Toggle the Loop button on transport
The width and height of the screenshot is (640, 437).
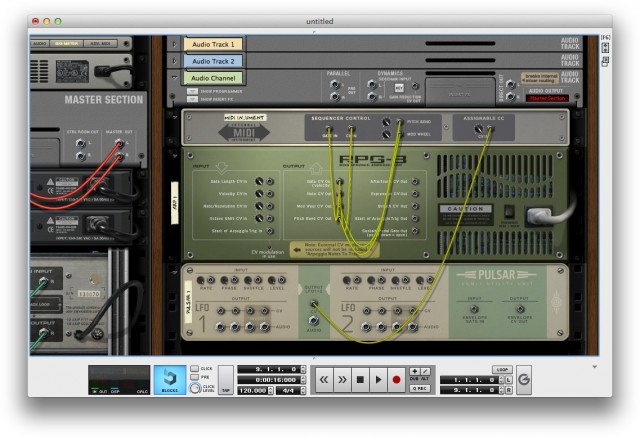(x=501, y=369)
